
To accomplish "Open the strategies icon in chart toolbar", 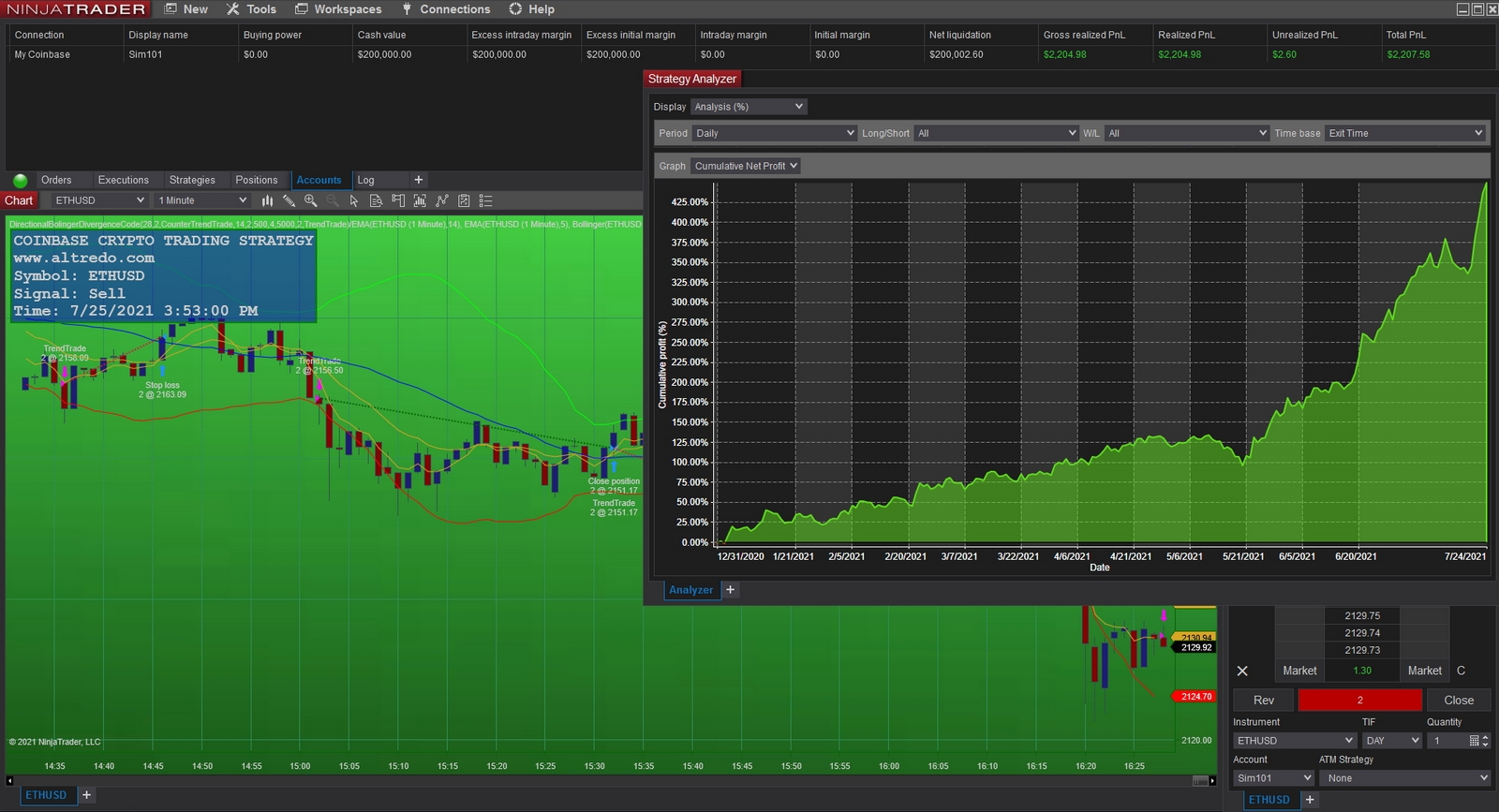I will (x=464, y=200).
